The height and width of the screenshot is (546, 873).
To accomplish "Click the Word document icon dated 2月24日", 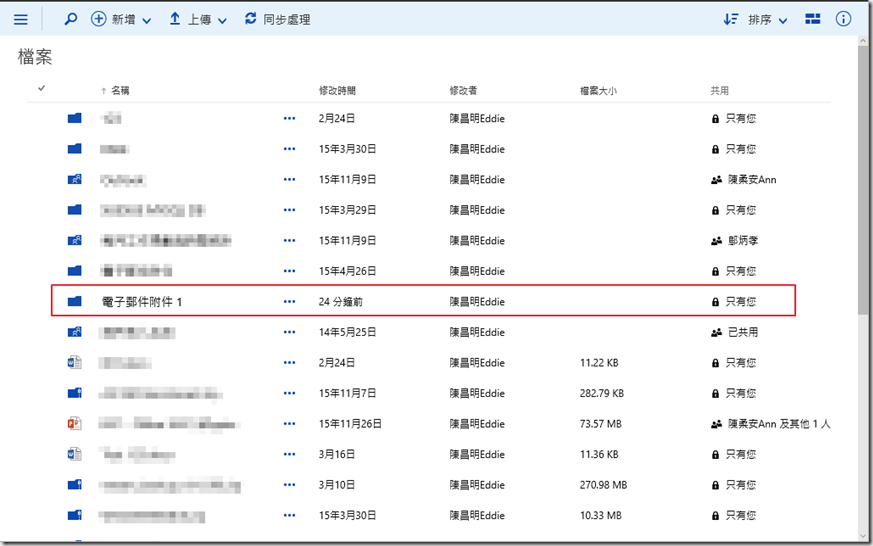I will (x=74, y=362).
